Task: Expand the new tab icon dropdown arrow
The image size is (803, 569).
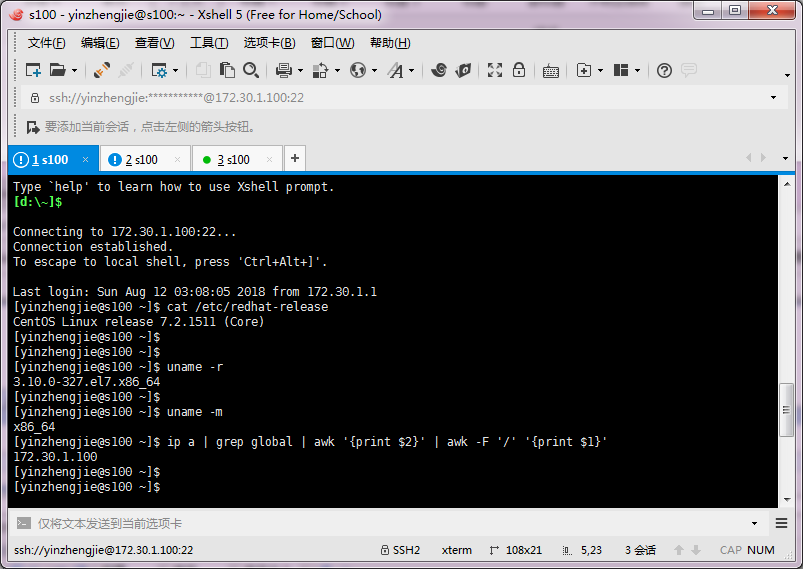Action: 600,71
